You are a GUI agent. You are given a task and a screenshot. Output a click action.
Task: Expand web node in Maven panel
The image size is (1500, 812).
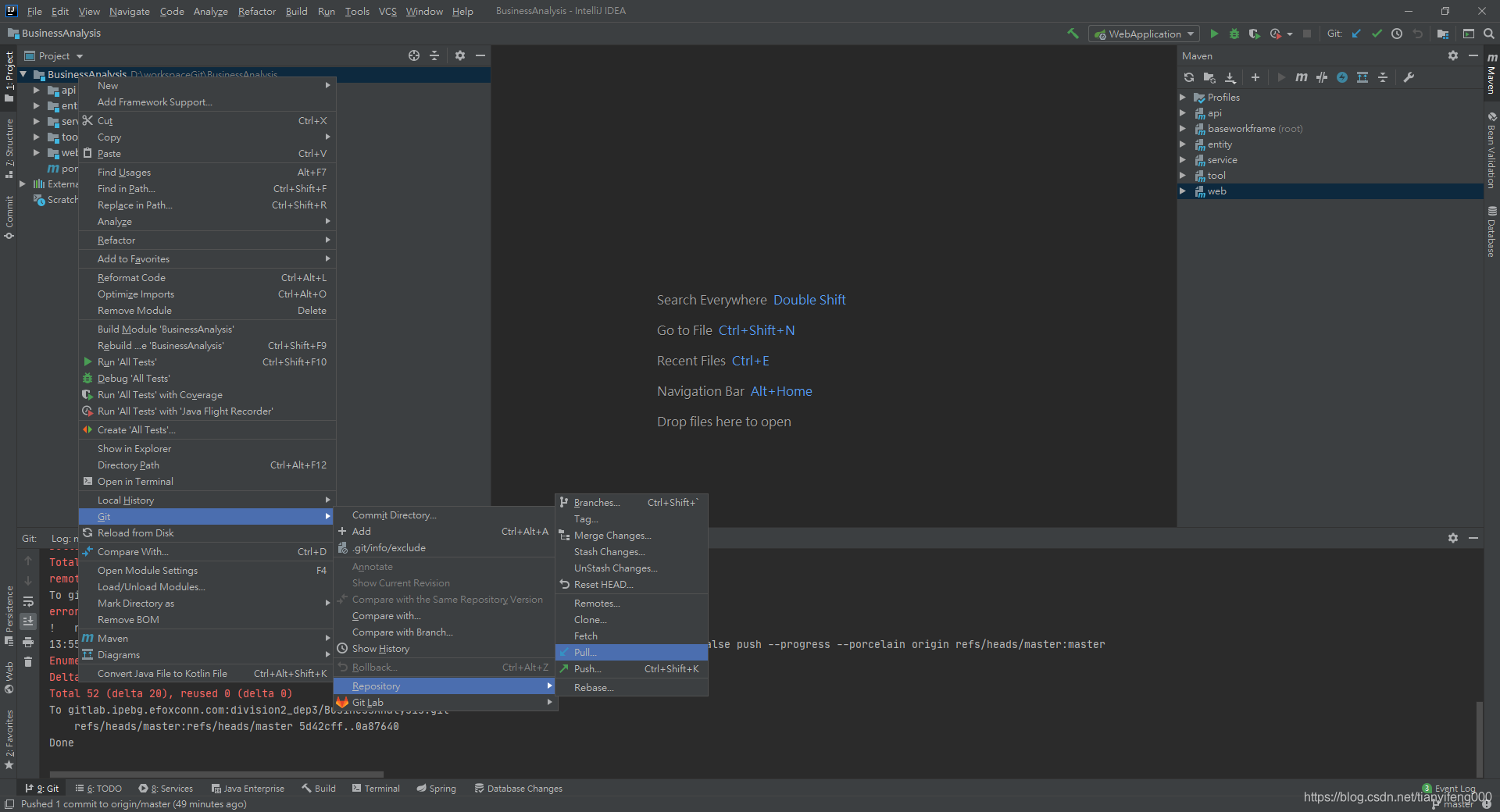pos(1183,191)
